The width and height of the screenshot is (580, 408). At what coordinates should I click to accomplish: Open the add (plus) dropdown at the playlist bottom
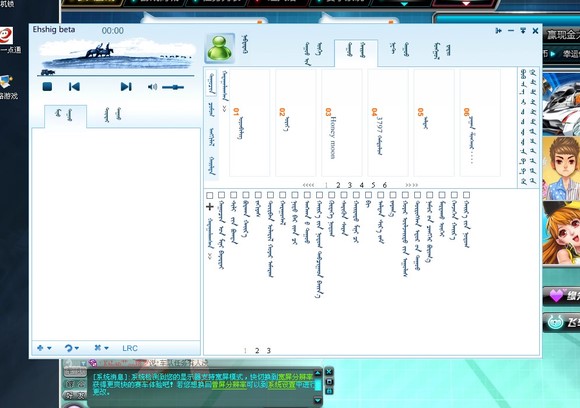click(44, 348)
